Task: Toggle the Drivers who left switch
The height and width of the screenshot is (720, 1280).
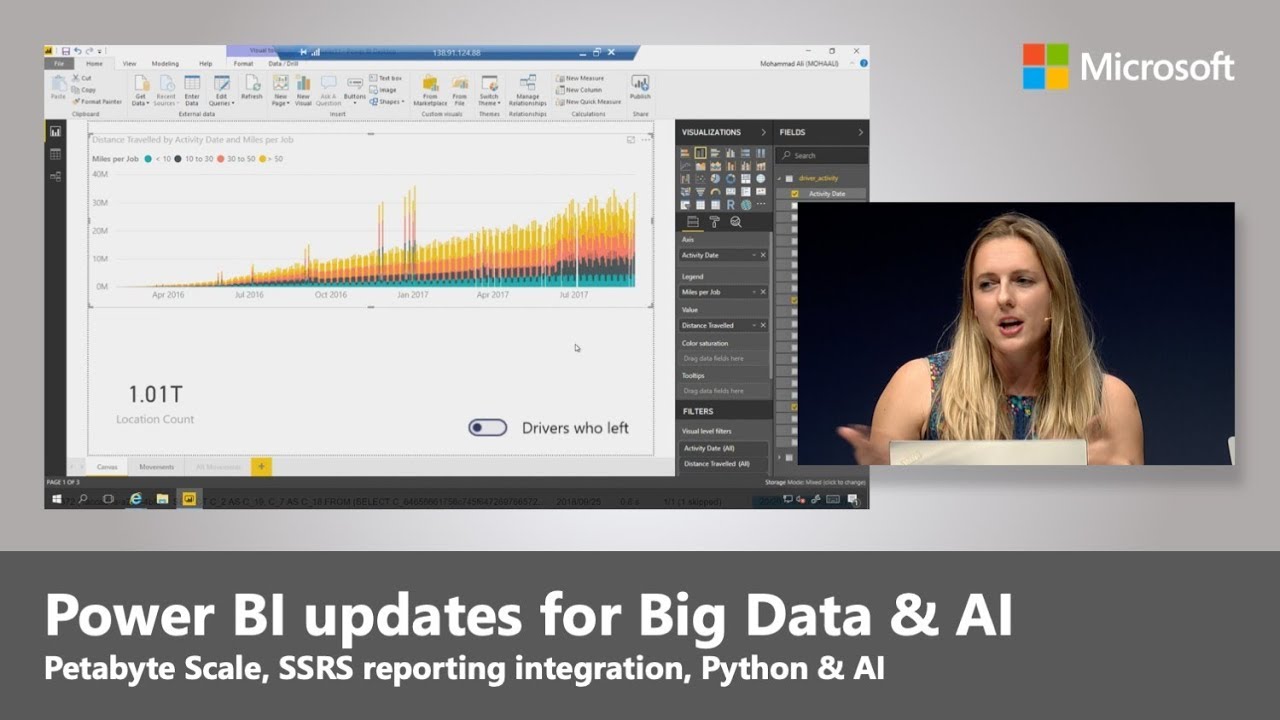Action: tap(488, 428)
